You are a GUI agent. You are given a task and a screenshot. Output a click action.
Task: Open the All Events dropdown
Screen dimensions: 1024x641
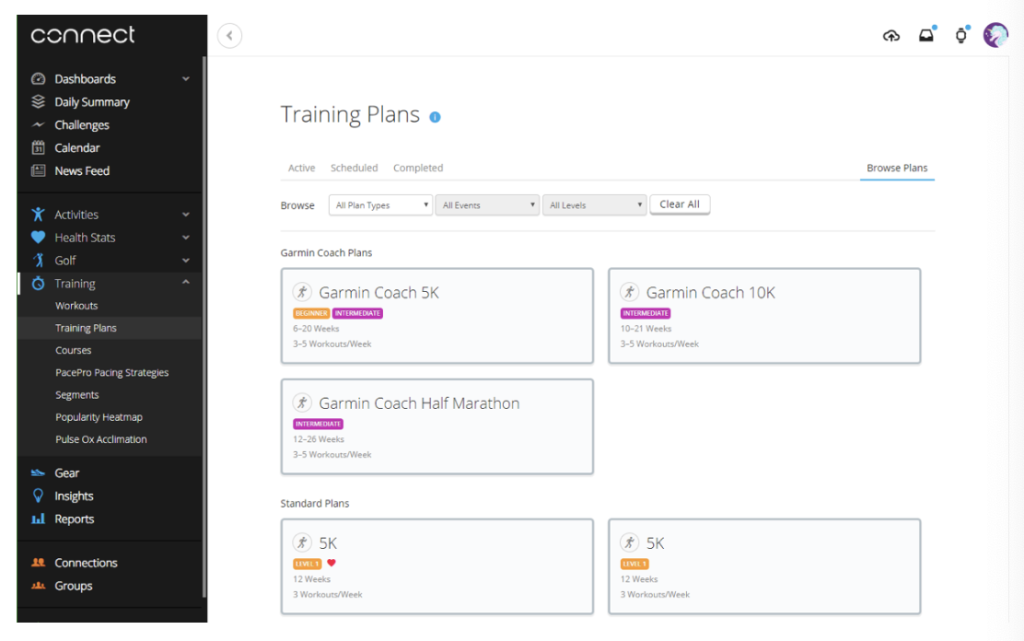[x=487, y=205]
